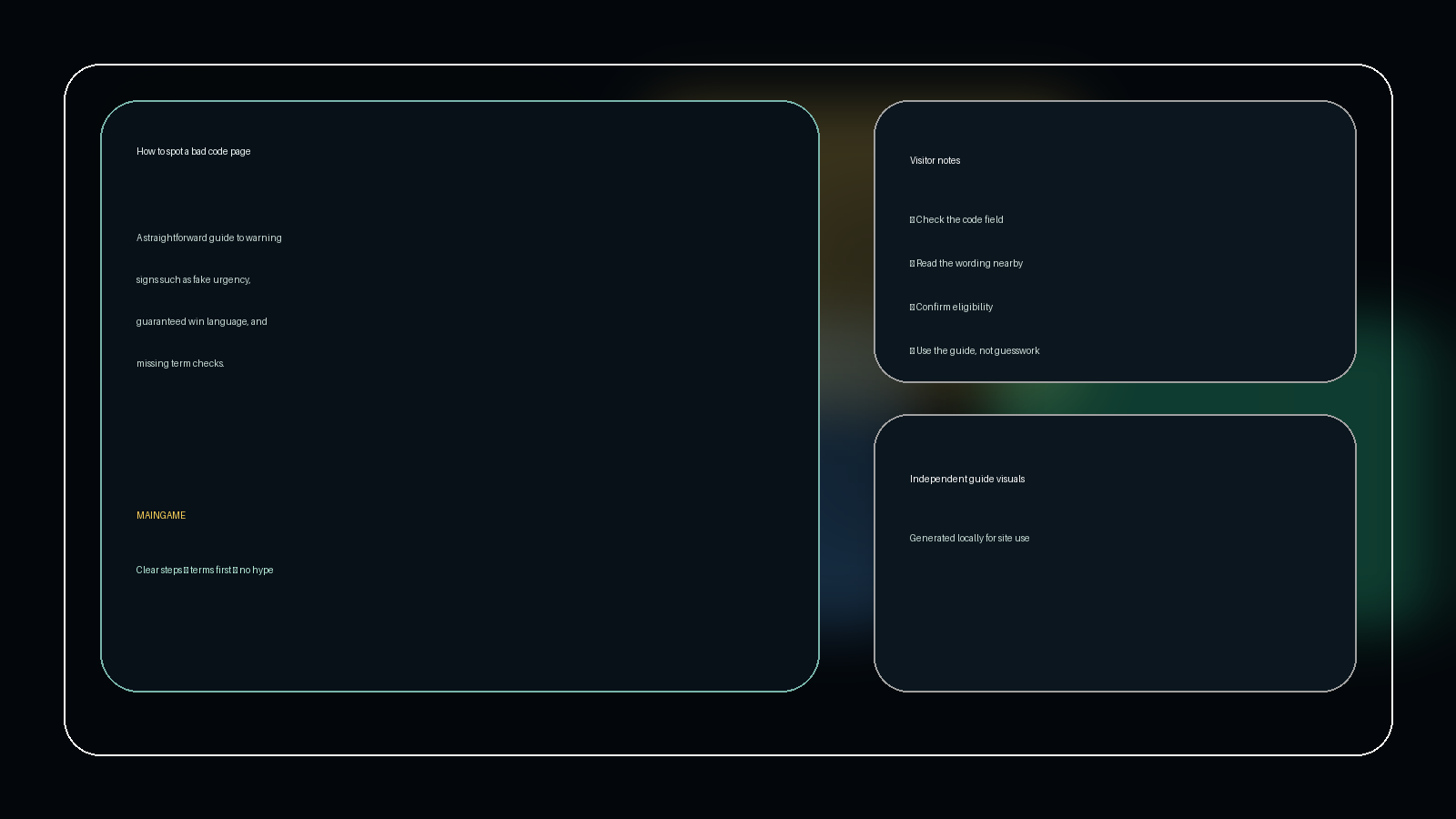Click the 'Use the guide, not guesswork' note
This screenshot has height=819, width=1456.
(x=977, y=350)
